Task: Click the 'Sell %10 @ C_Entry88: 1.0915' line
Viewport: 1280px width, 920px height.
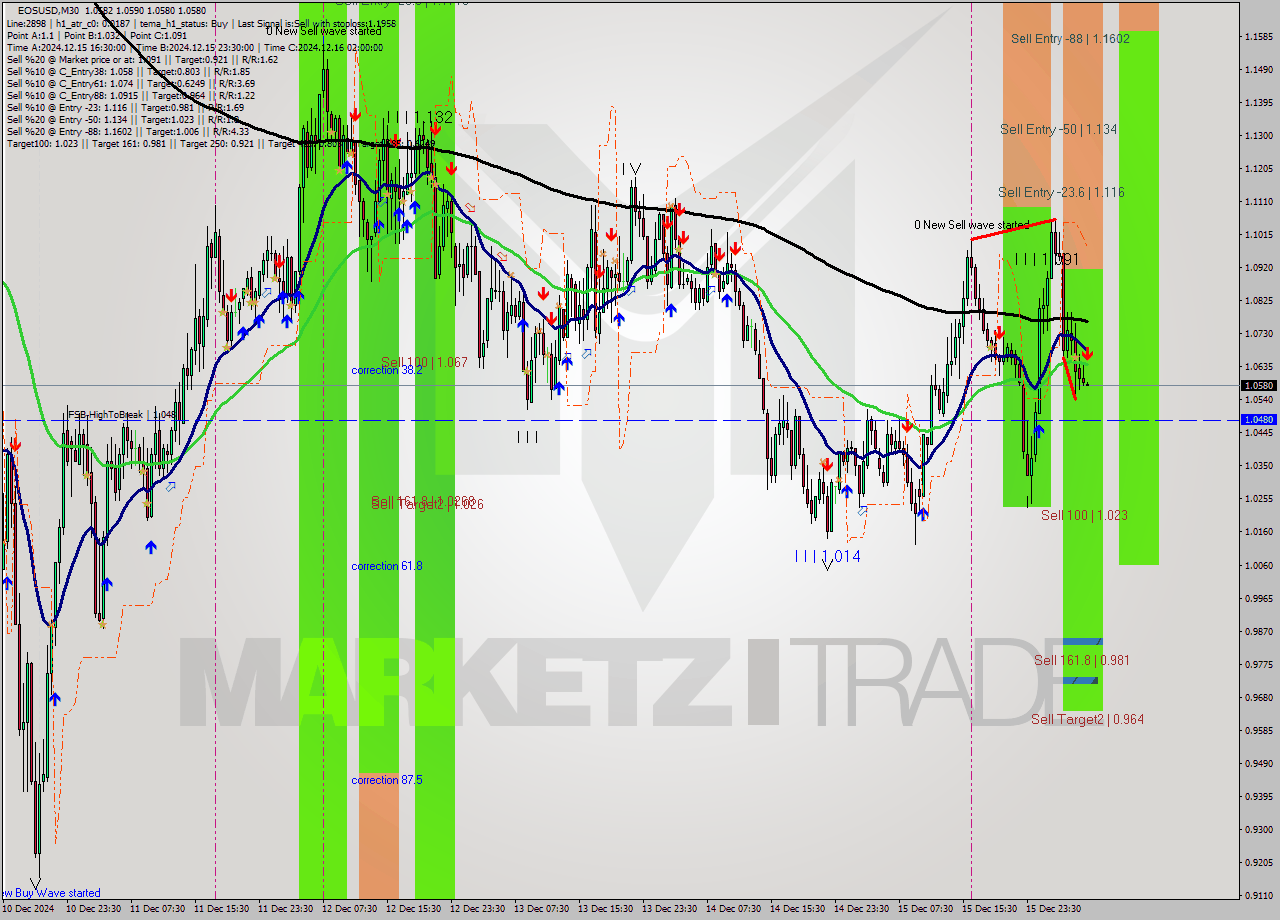Action: click(x=131, y=95)
